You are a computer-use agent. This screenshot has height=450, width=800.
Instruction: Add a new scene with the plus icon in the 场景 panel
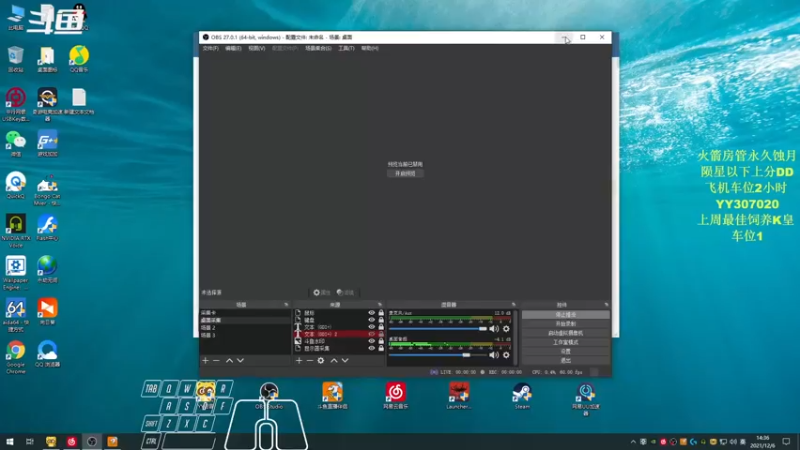(x=205, y=361)
